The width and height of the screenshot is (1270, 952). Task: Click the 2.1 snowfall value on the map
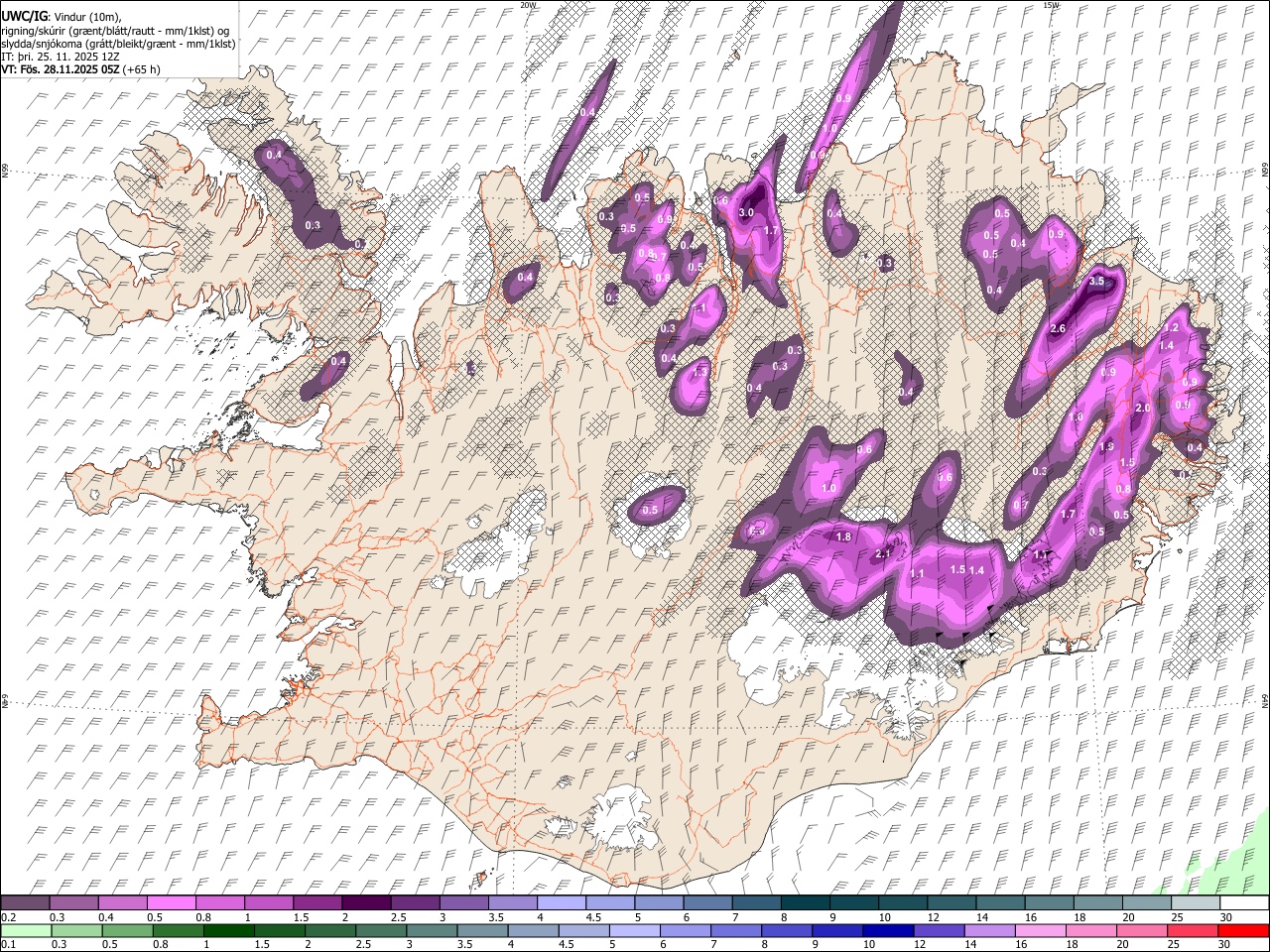click(883, 554)
